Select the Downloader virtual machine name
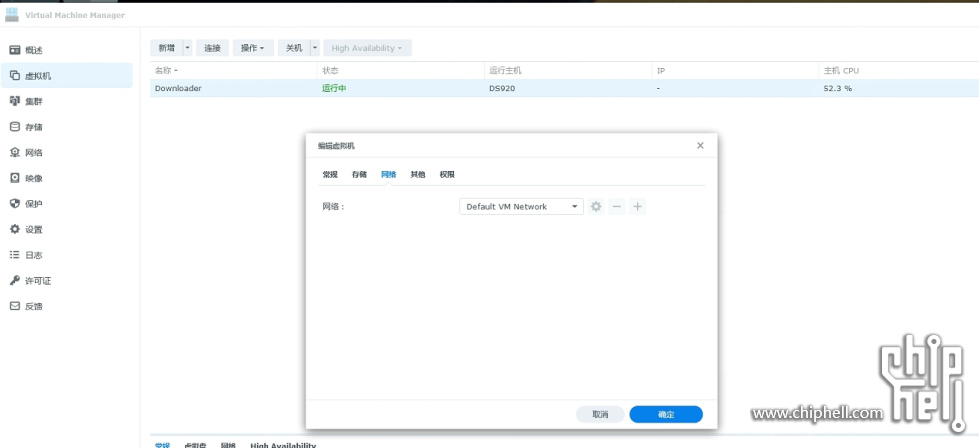Image resolution: width=979 pixels, height=448 pixels. [178, 89]
